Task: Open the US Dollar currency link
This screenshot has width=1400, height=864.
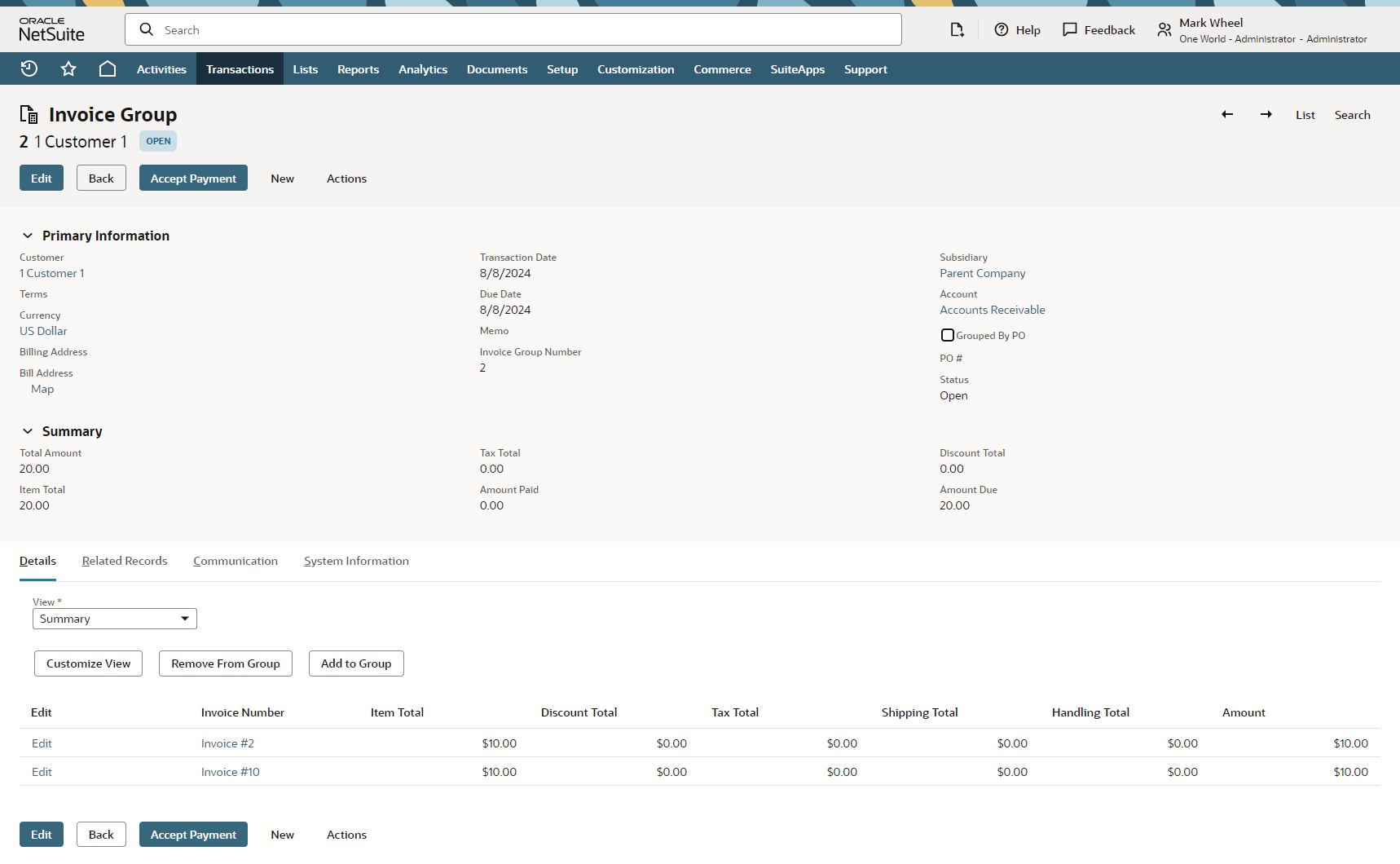Action: (43, 331)
